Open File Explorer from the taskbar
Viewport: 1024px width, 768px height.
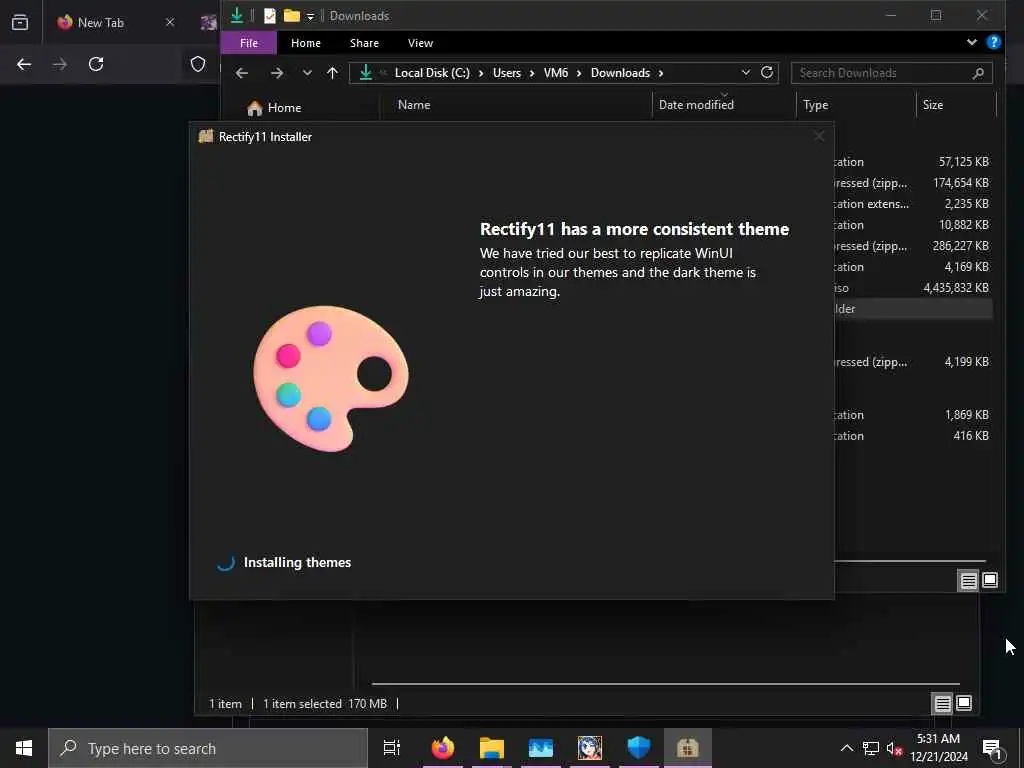tap(492, 748)
